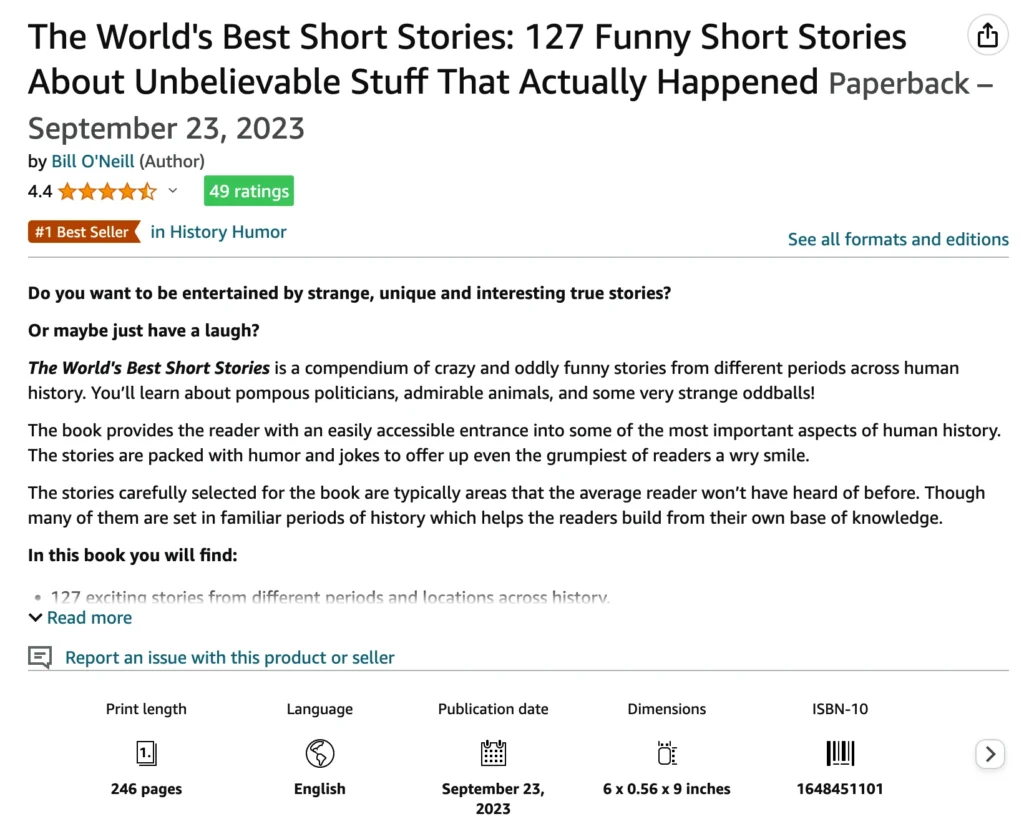The image size is (1024, 829).
Task: Click the 49 ratings button
Action: 249,191
